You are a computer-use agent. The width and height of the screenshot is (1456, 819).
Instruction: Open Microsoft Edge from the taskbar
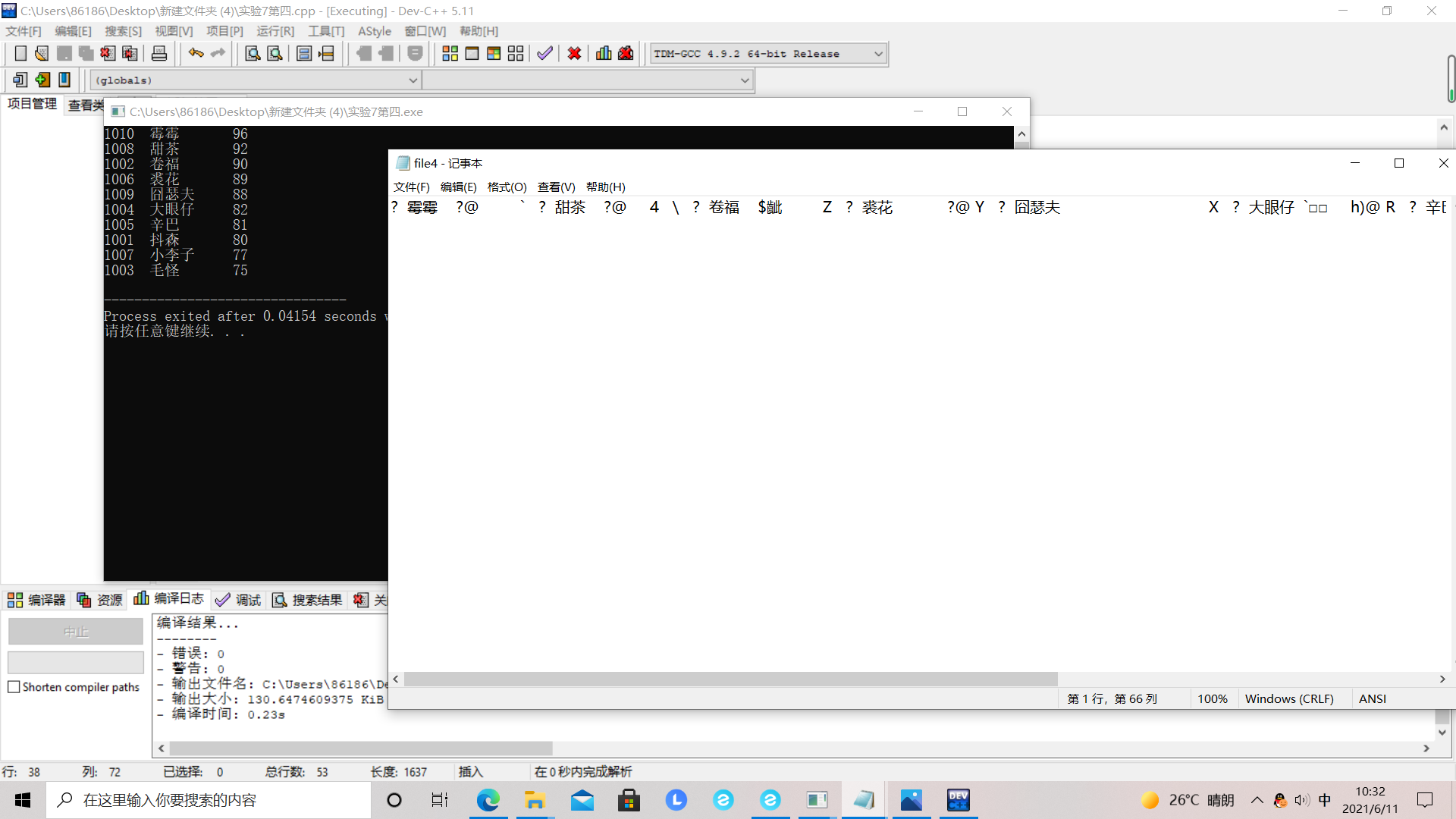click(x=488, y=800)
